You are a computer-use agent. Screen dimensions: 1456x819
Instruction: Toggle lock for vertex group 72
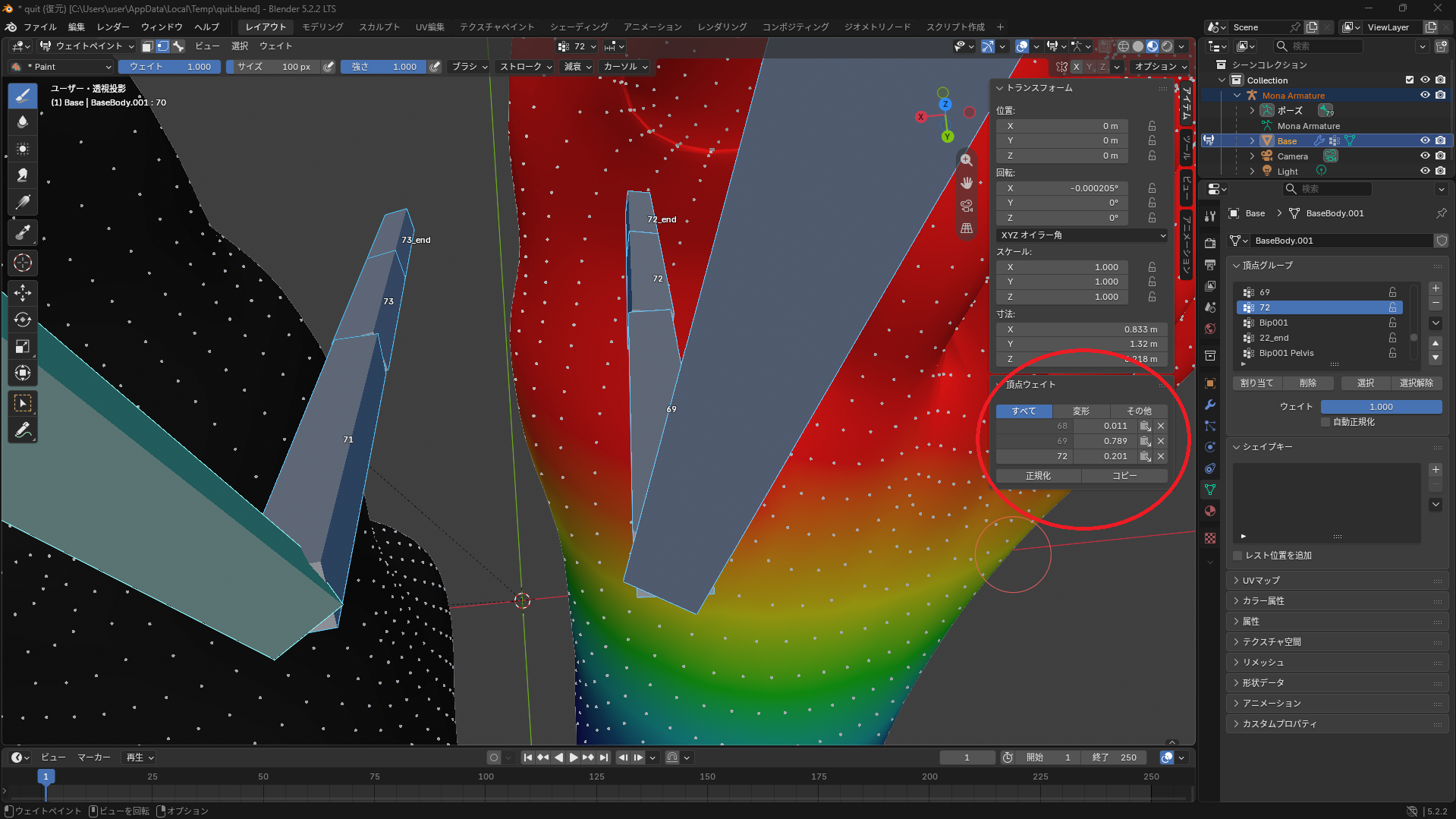pos(1392,308)
